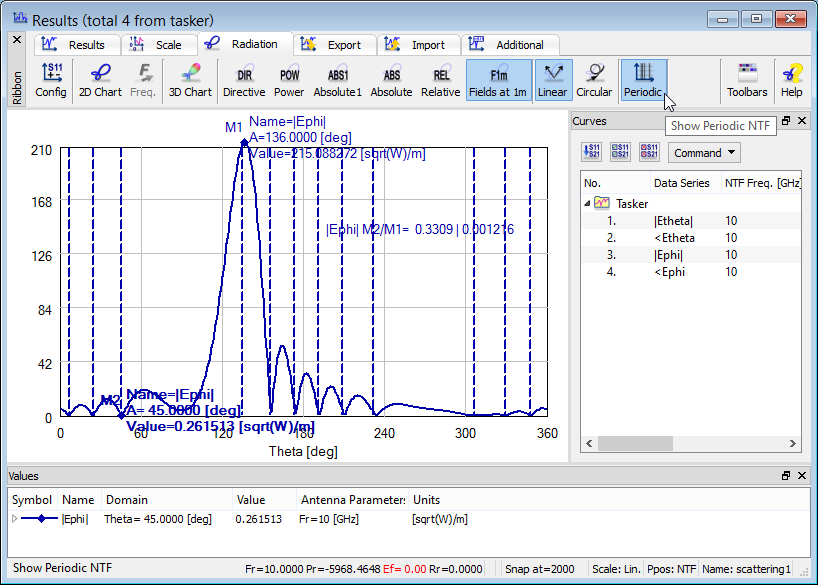Select the Power pattern icon
This screenshot has height=585, width=818.
click(289, 80)
